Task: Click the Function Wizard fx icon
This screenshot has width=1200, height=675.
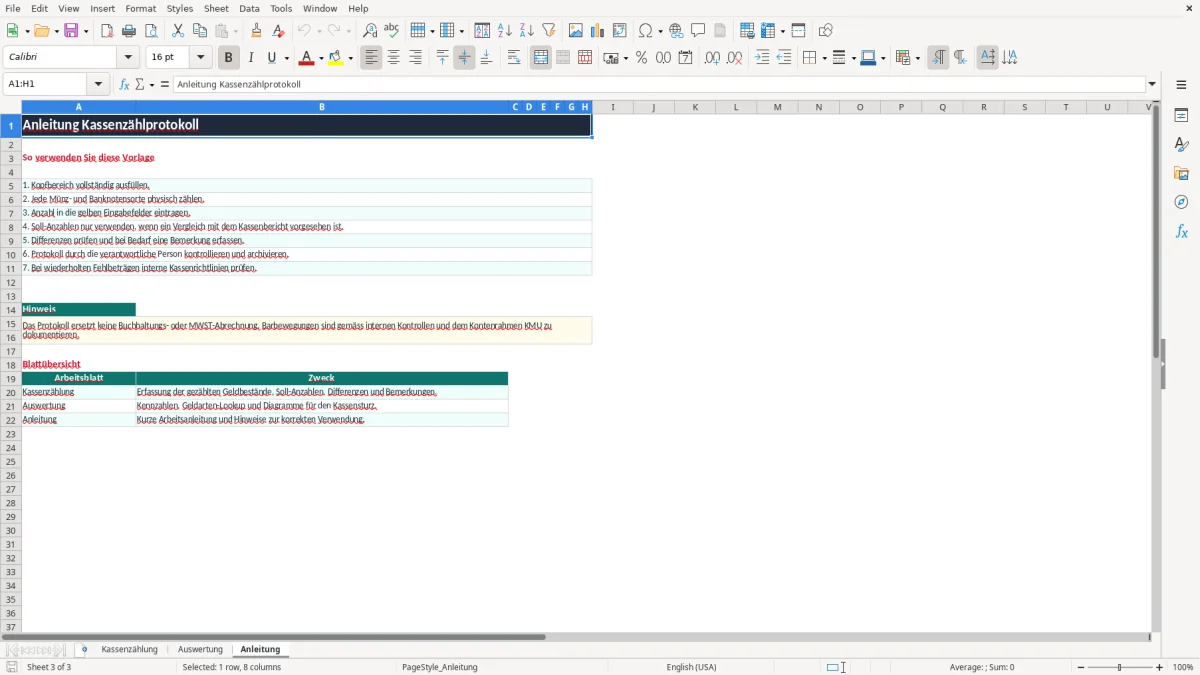Action: coord(125,85)
